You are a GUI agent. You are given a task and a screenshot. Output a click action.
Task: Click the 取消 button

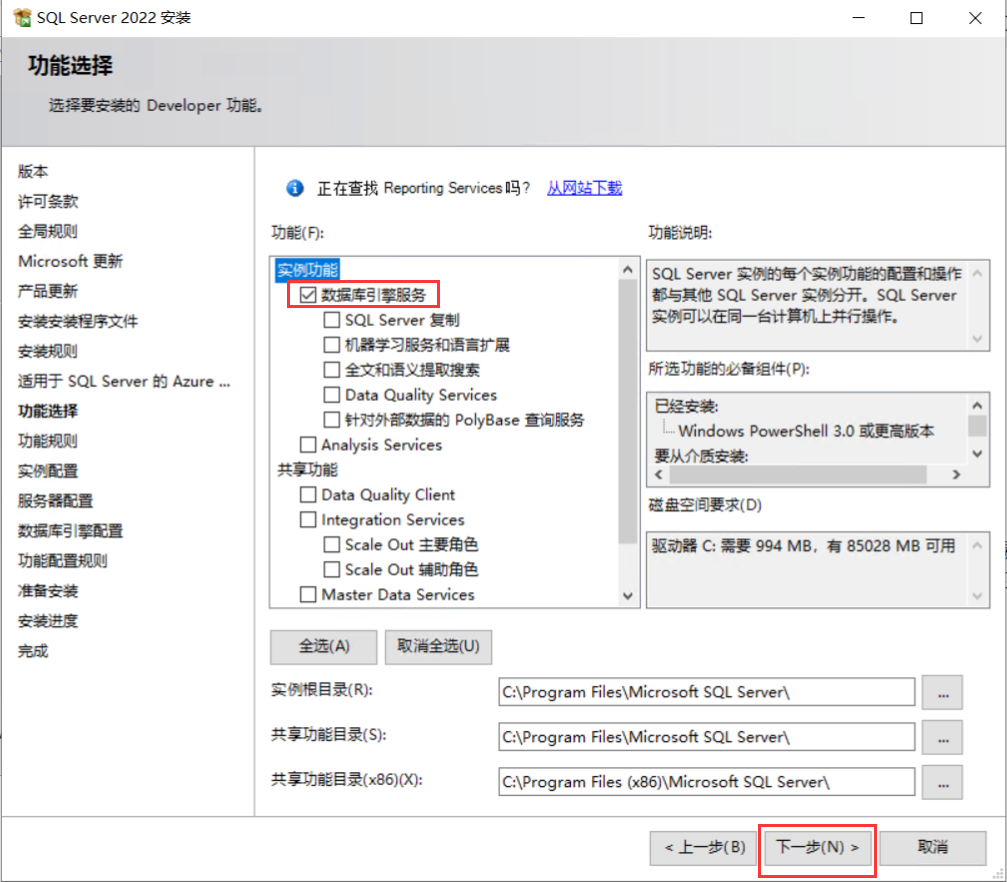[x=933, y=847]
